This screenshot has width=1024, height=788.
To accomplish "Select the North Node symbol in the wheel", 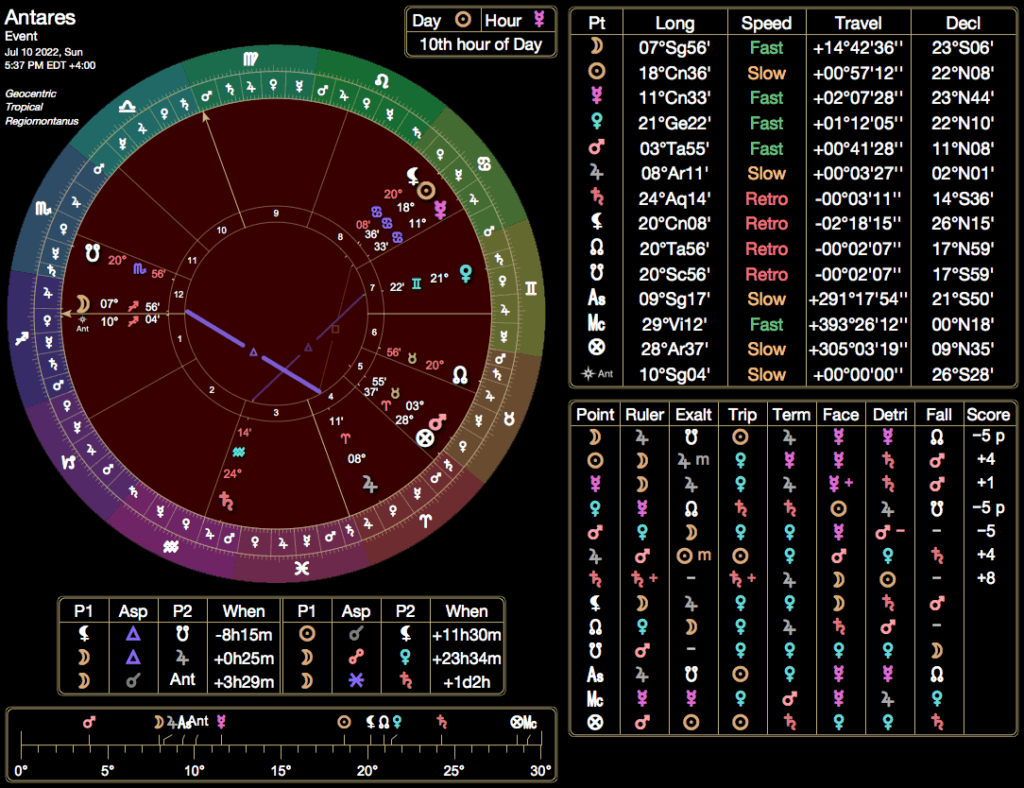I will [x=461, y=374].
